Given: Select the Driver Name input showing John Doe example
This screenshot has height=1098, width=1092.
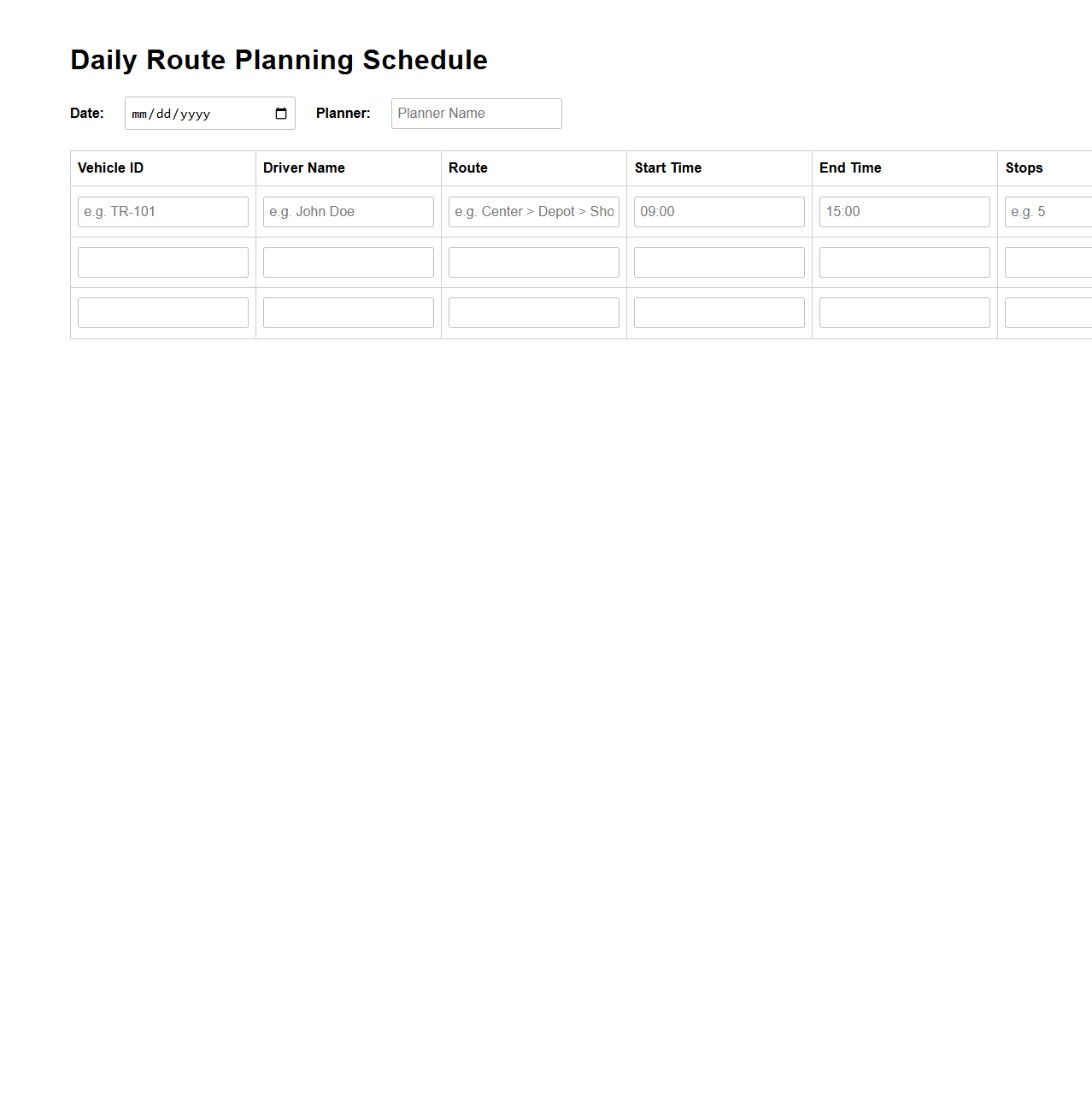Looking at the screenshot, I should [x=348, y=211].
